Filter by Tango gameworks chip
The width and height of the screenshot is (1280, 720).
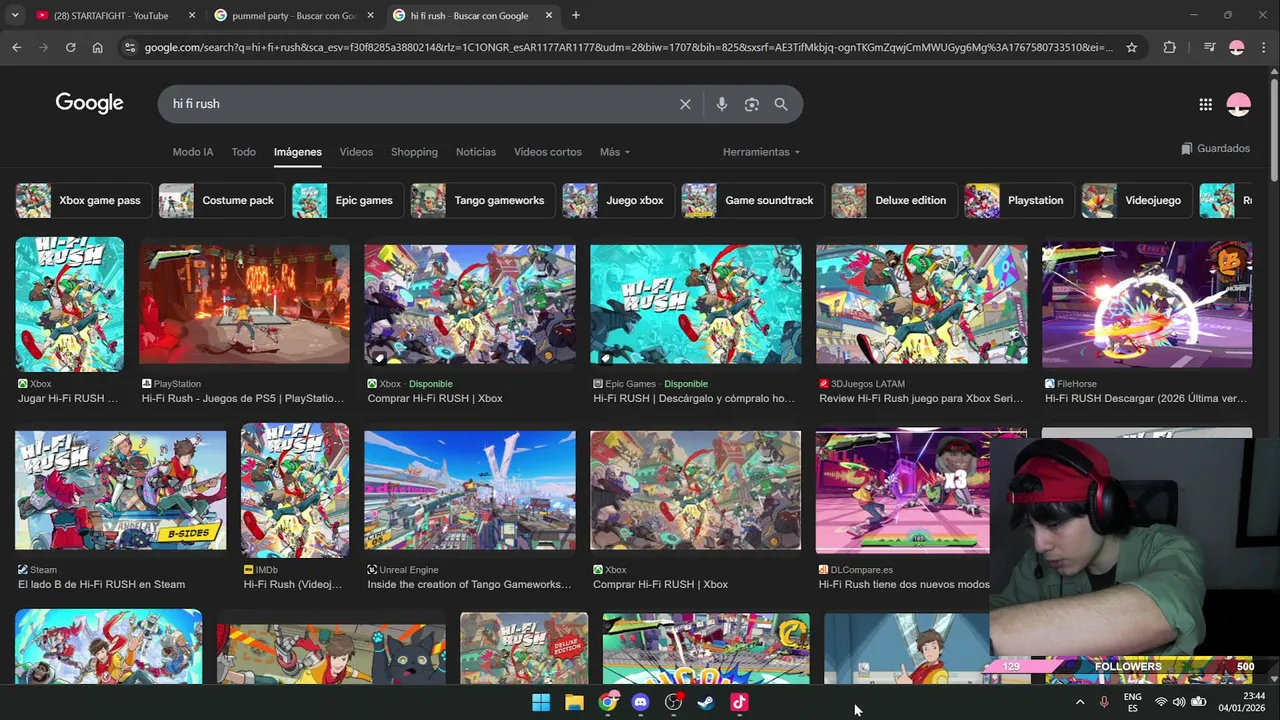coord(483,200)
